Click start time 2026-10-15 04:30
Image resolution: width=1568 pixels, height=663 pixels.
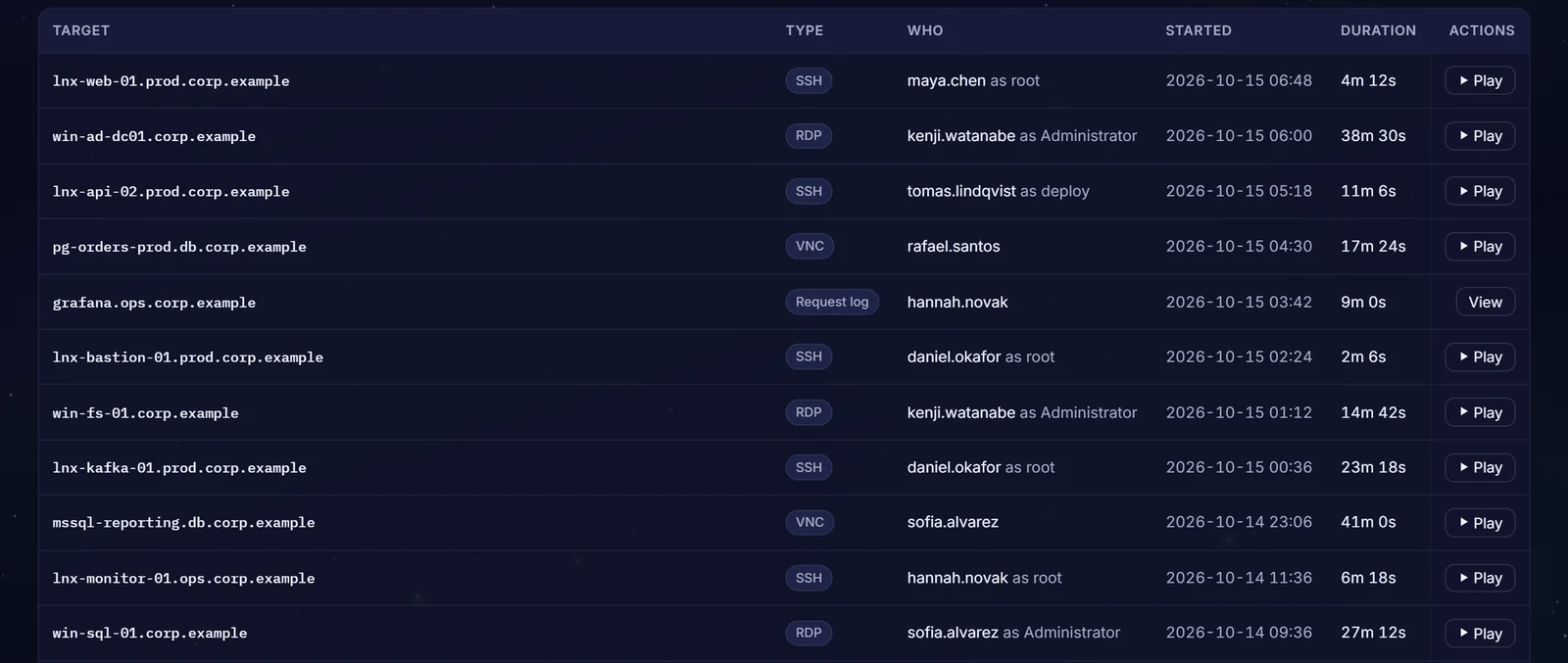(x=1239, y=246)
